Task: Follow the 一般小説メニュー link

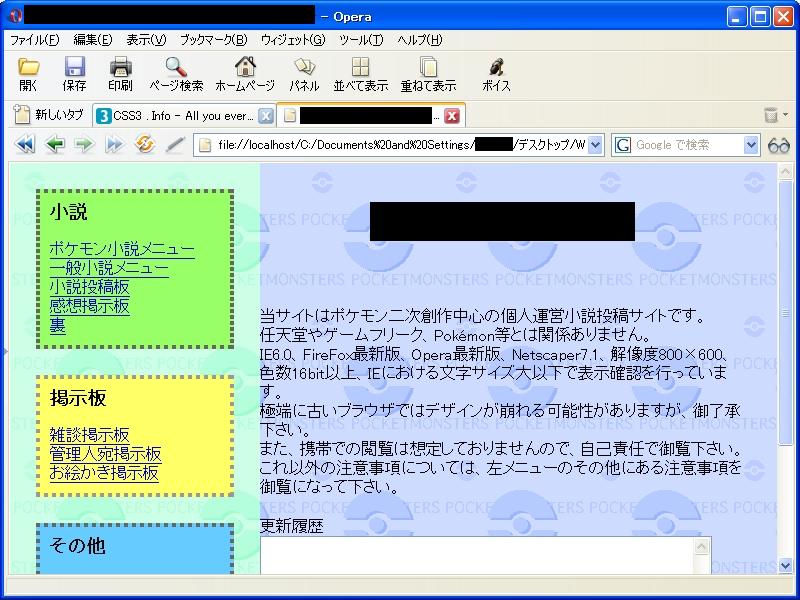Action: (109, 268)
